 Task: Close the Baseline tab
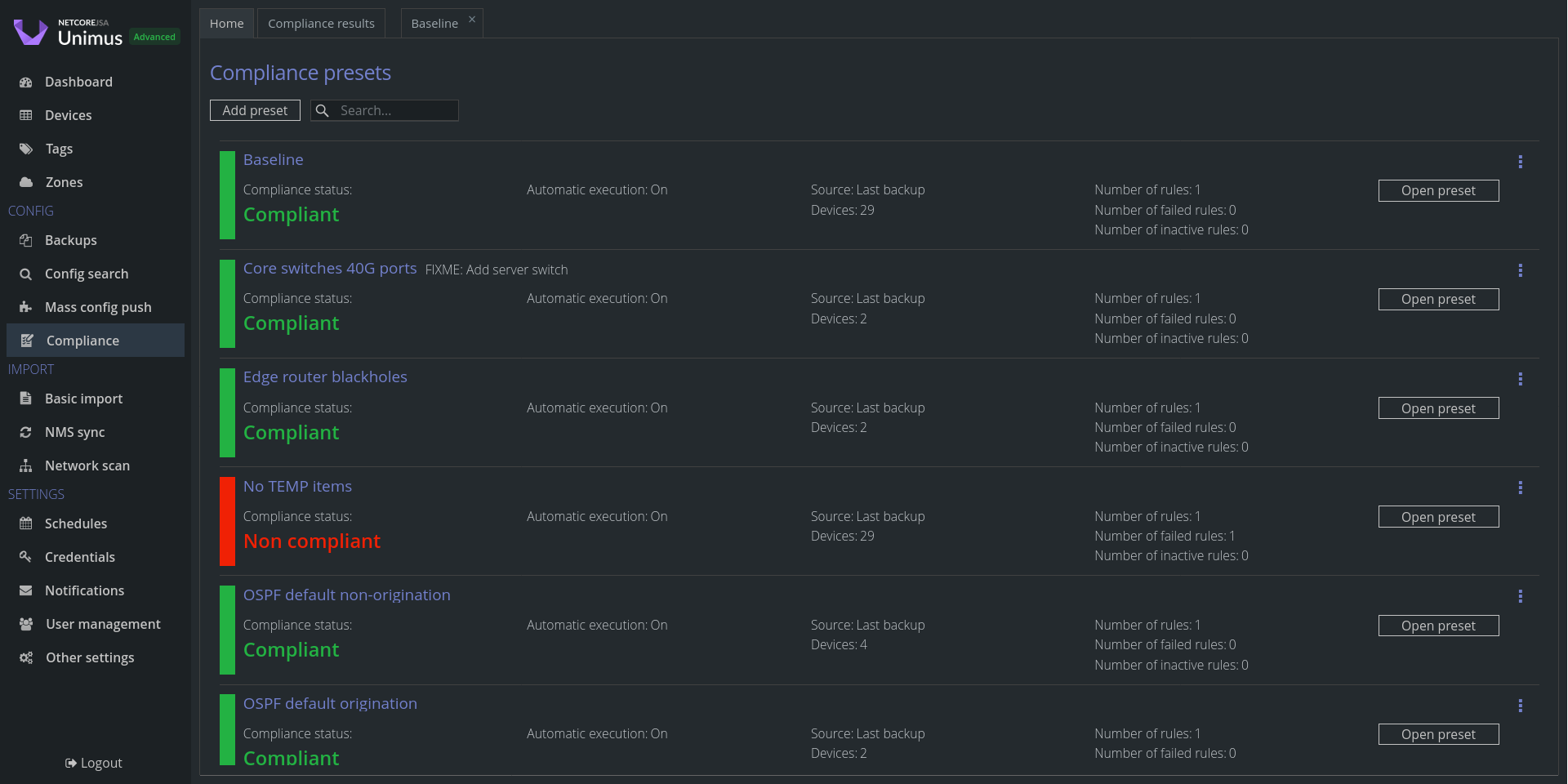[x=472, y=19]
